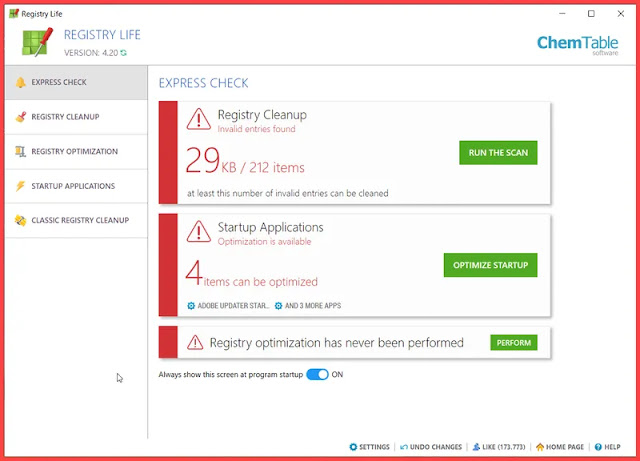The height and width of the screenshot is (461, 640).
Task: Click the Help question mark icon
Action: tap(598, 447)
